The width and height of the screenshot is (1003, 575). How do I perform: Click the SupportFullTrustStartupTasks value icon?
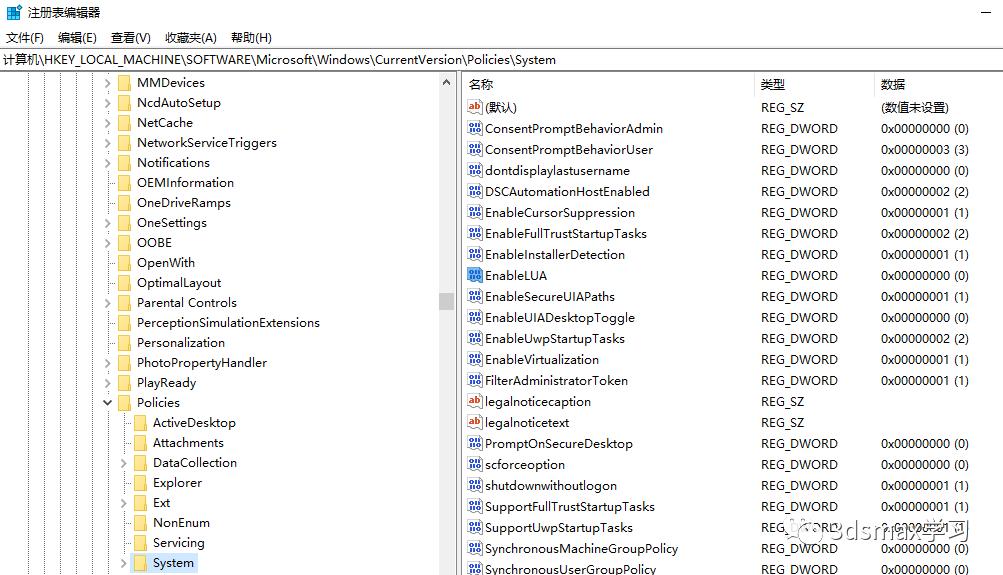pyautogui.click(x=475, y=507)
